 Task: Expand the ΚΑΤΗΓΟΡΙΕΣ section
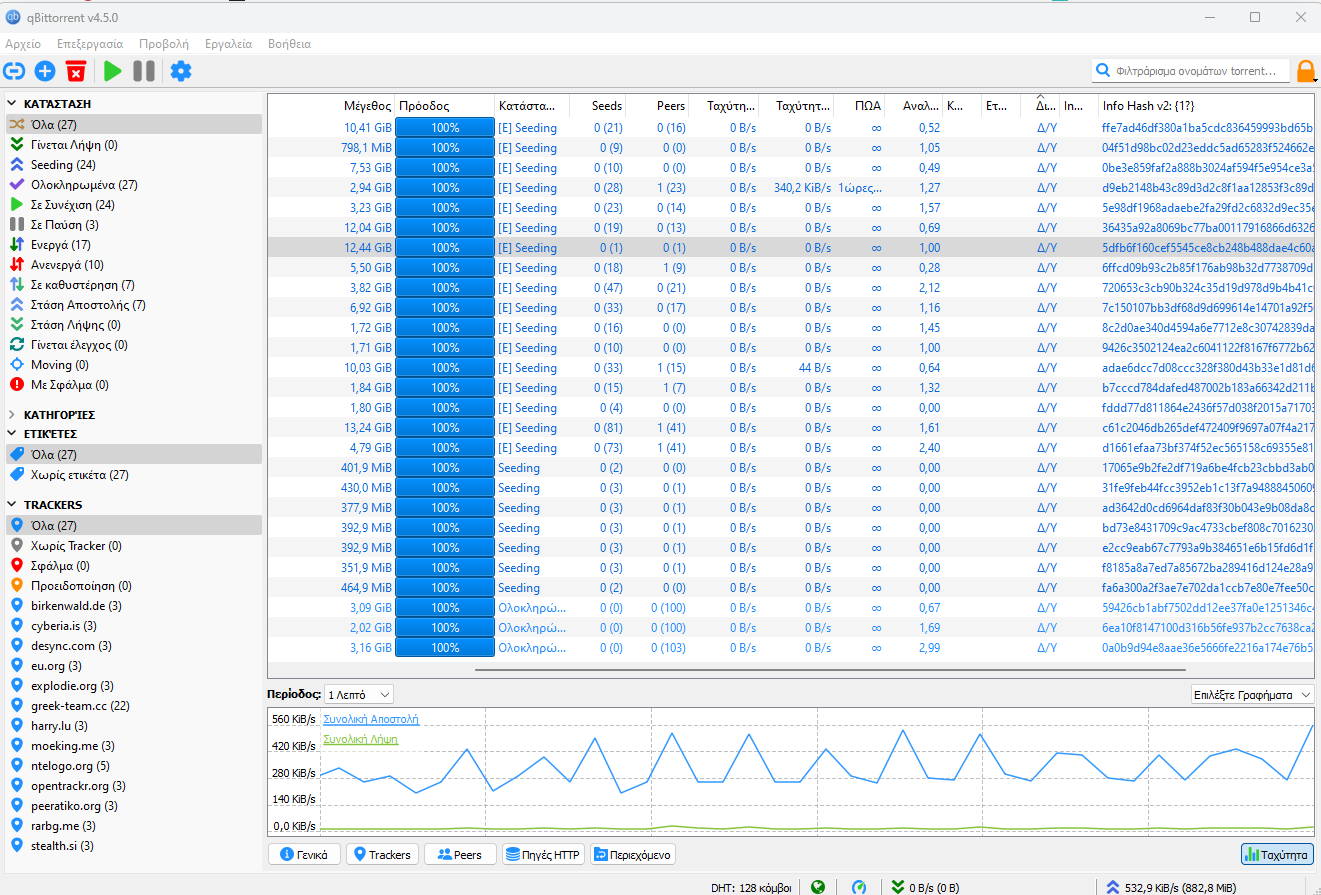tap(12, 414)
